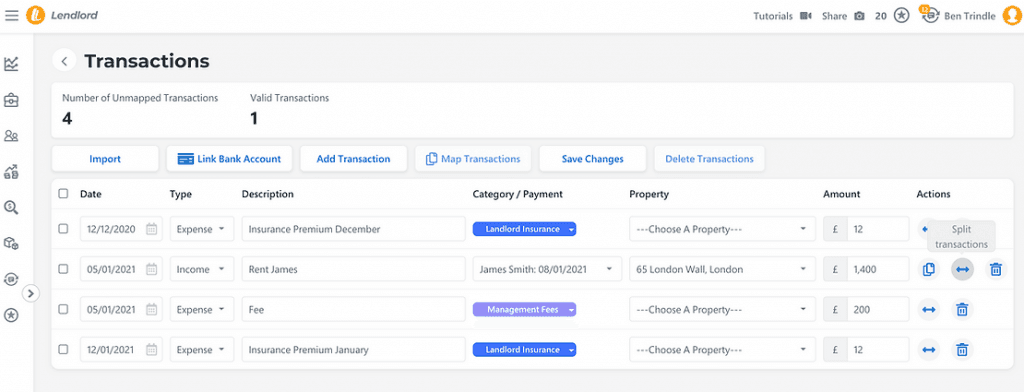Open the Income type dropdown
This screenshot has height=392, width=1024.
pos(202,269)
